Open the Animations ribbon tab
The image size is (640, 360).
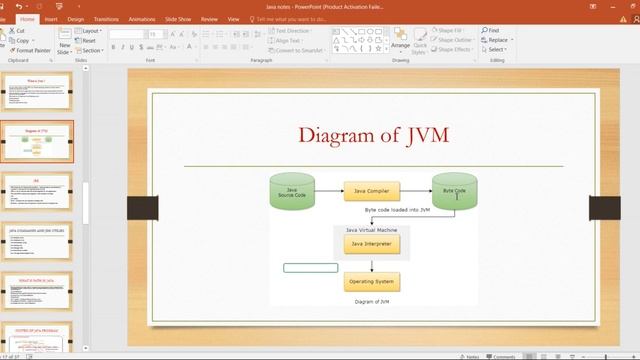click(x=142, y=19)
